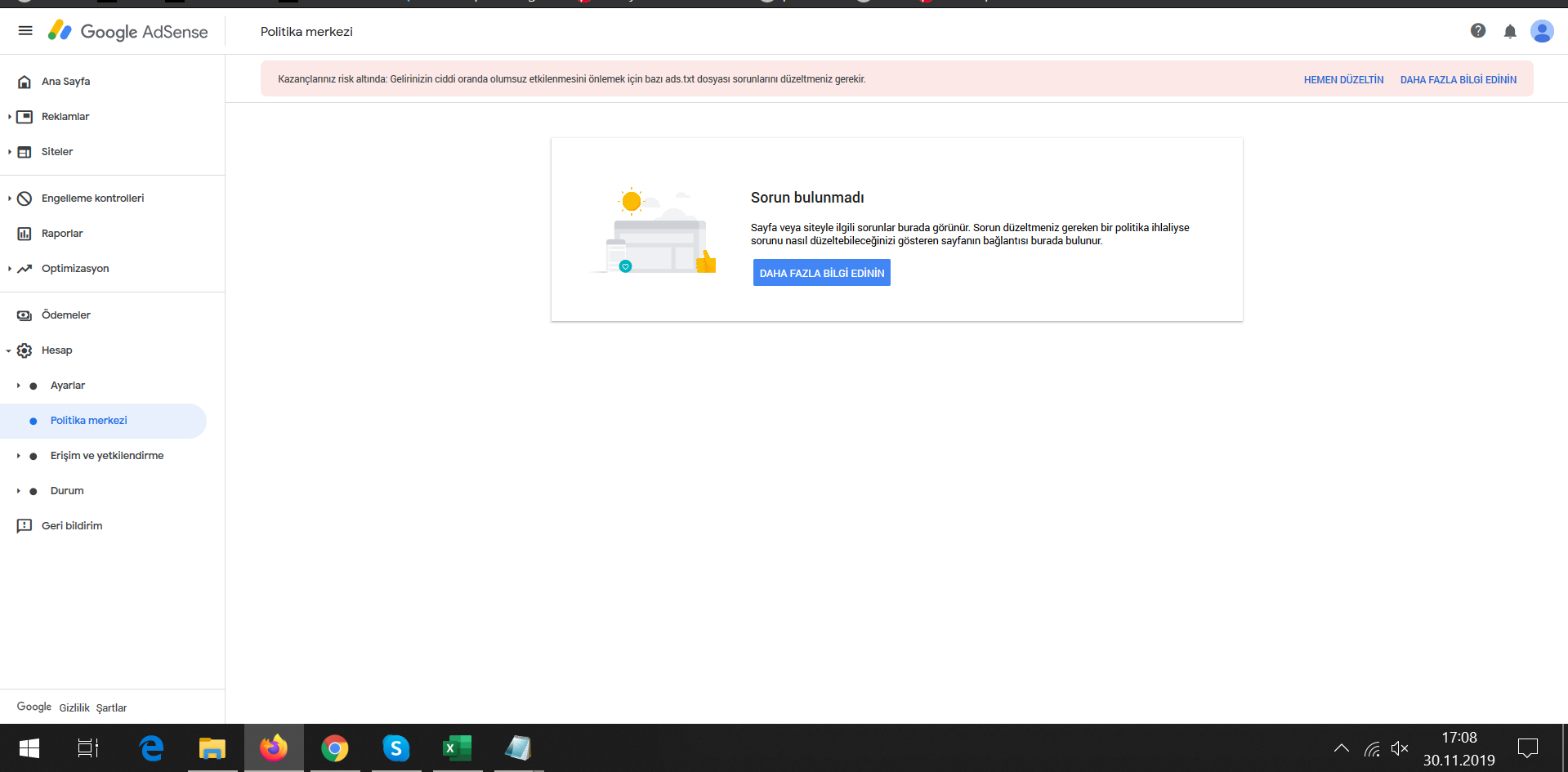1568x772 pixels.
Task: Click the Reklamlar ads icon
Action: [25, 117]
